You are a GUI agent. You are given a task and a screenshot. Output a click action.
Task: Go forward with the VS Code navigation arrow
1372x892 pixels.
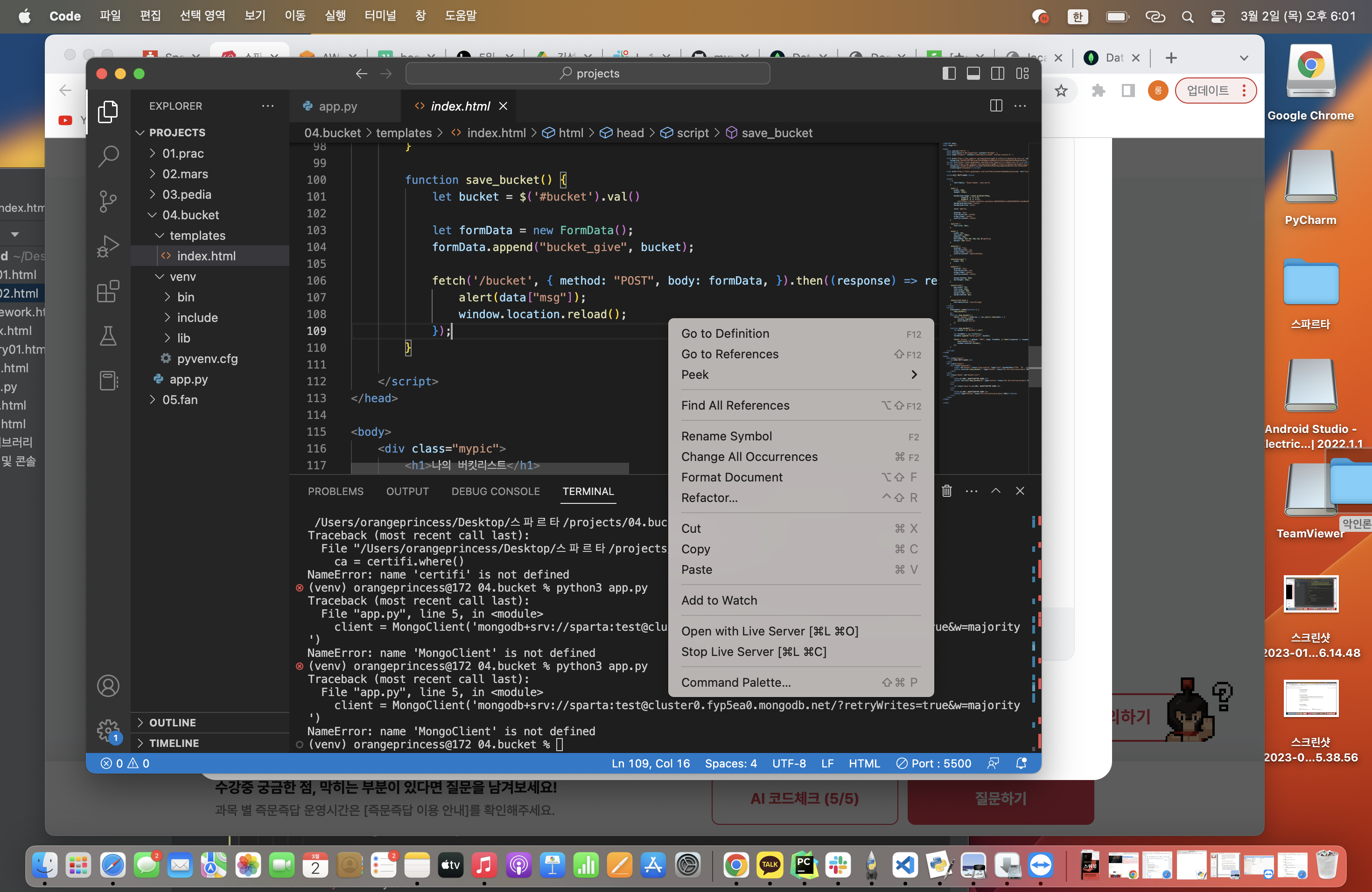[x=385, y=74]
